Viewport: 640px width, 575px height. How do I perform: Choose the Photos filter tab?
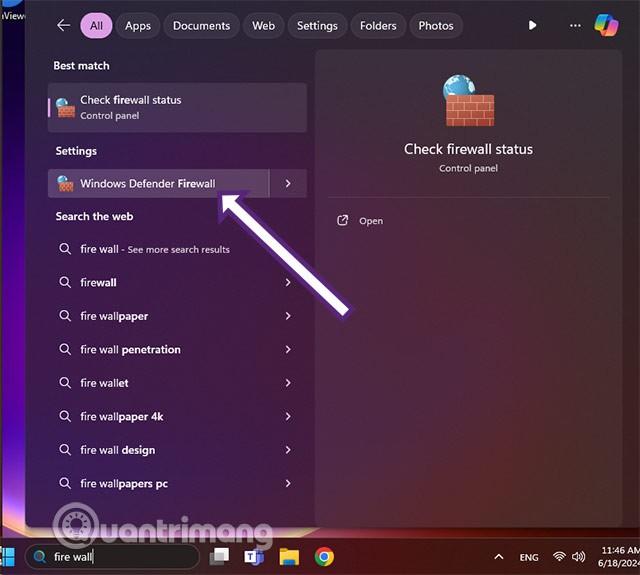point(436,25)
